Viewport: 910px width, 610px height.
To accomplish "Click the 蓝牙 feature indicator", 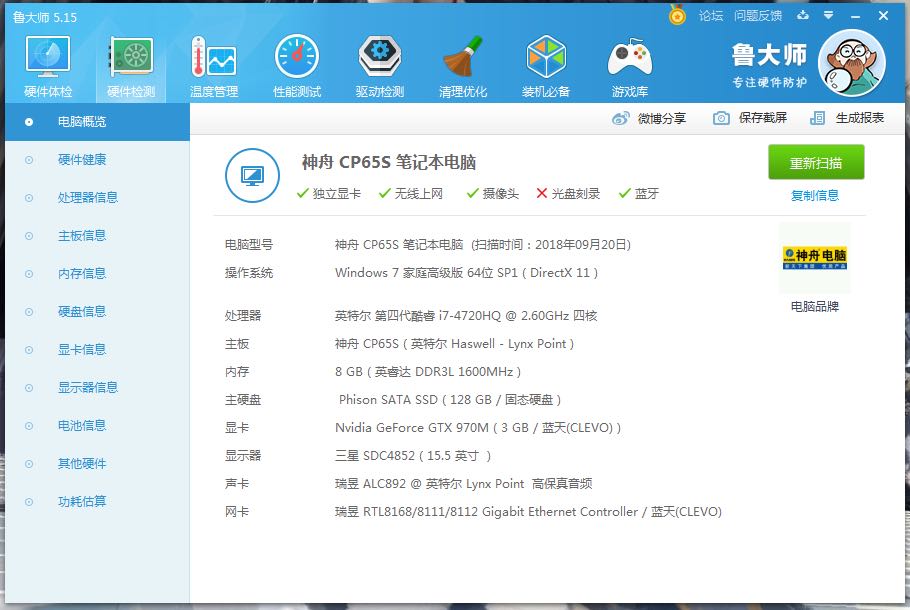I will [638, 193].
